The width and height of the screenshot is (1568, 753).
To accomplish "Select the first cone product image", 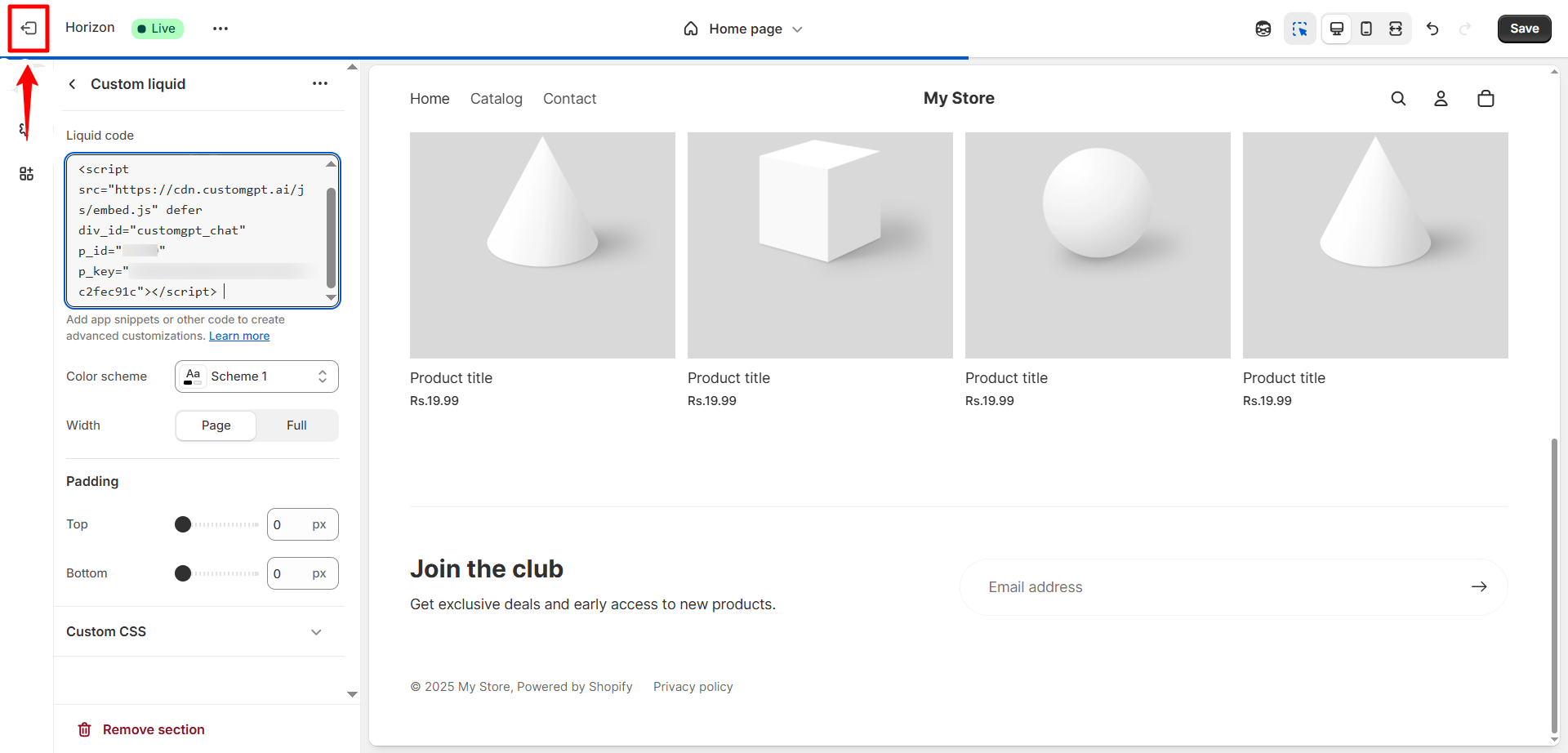I will [542, 245].
